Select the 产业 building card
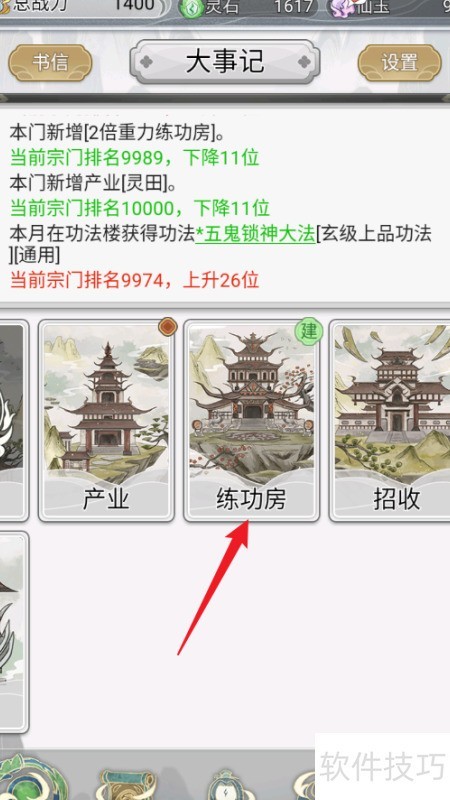450x800 pixels. click(106, 420)
